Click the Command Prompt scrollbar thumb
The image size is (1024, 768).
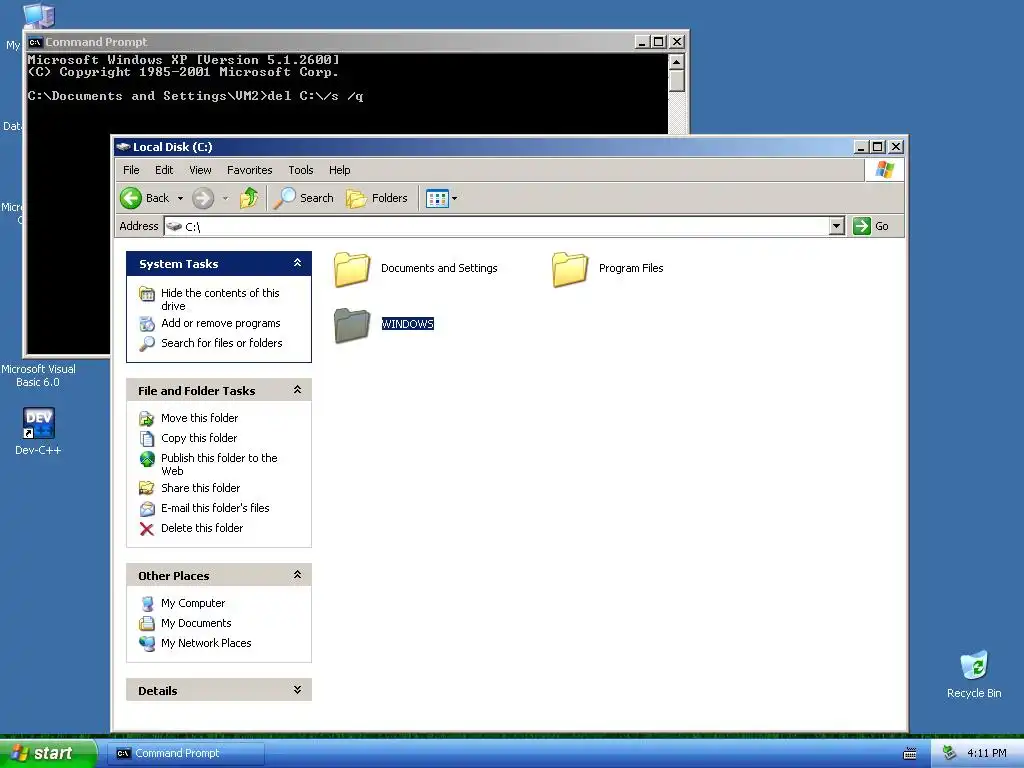677,81
